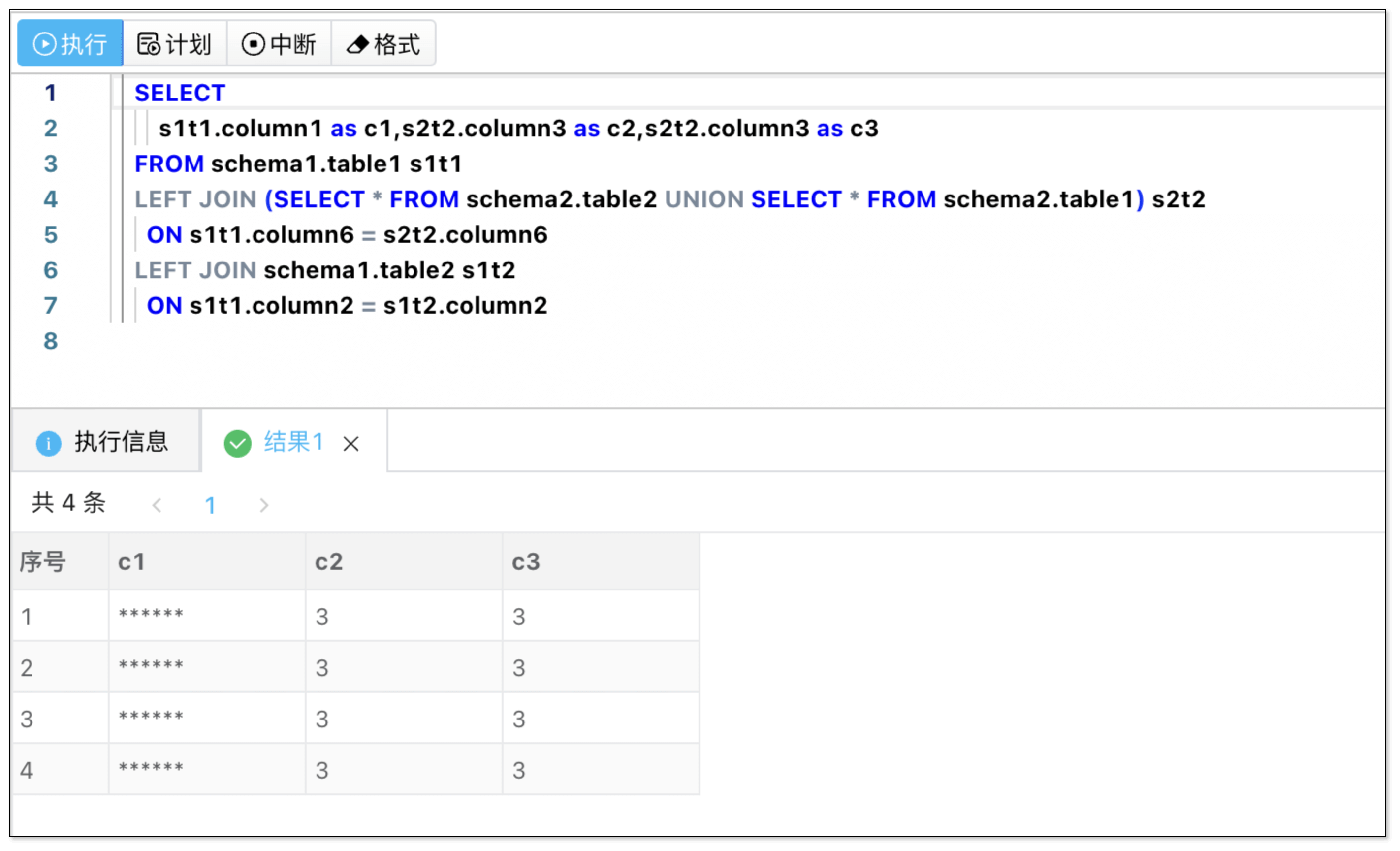Image resolution: width=1400 pixels, height=851 pixels.
Task: Click the c1 column header
Action: (x=132, y=561)
